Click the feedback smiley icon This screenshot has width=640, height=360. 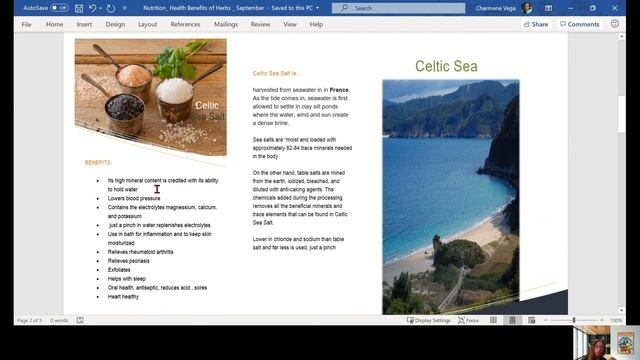pyautogui.click(x=615, y=24)
